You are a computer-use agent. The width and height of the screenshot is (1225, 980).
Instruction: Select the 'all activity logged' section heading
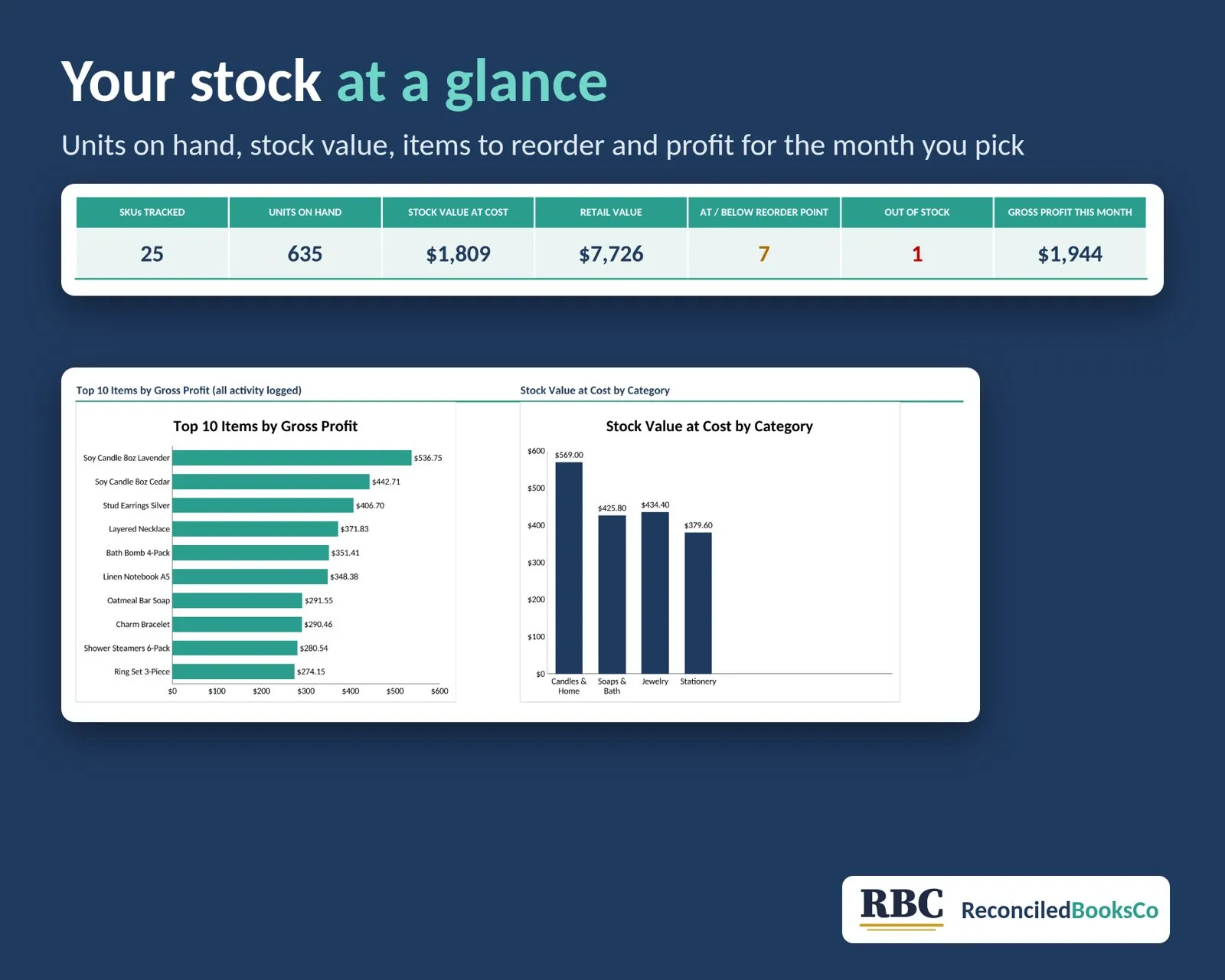pos(188,390)
